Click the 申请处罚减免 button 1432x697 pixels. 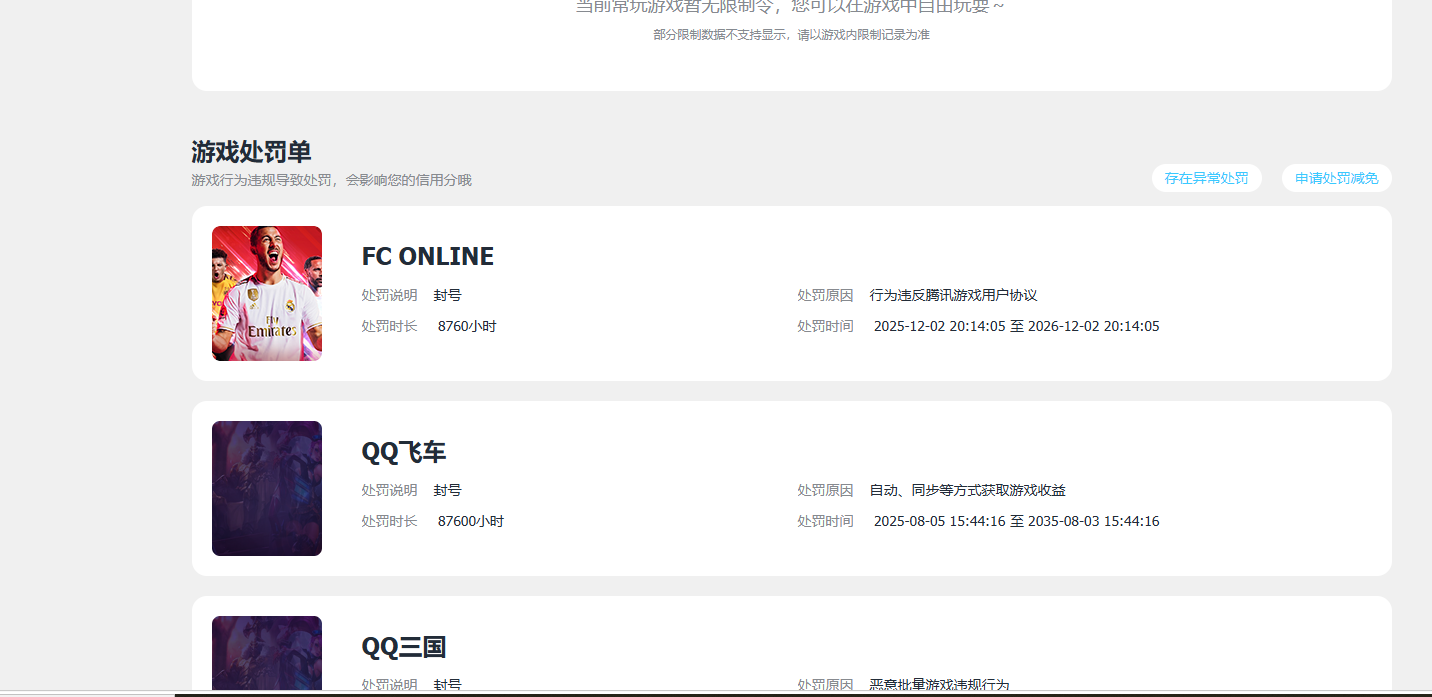pos(1336,178)
